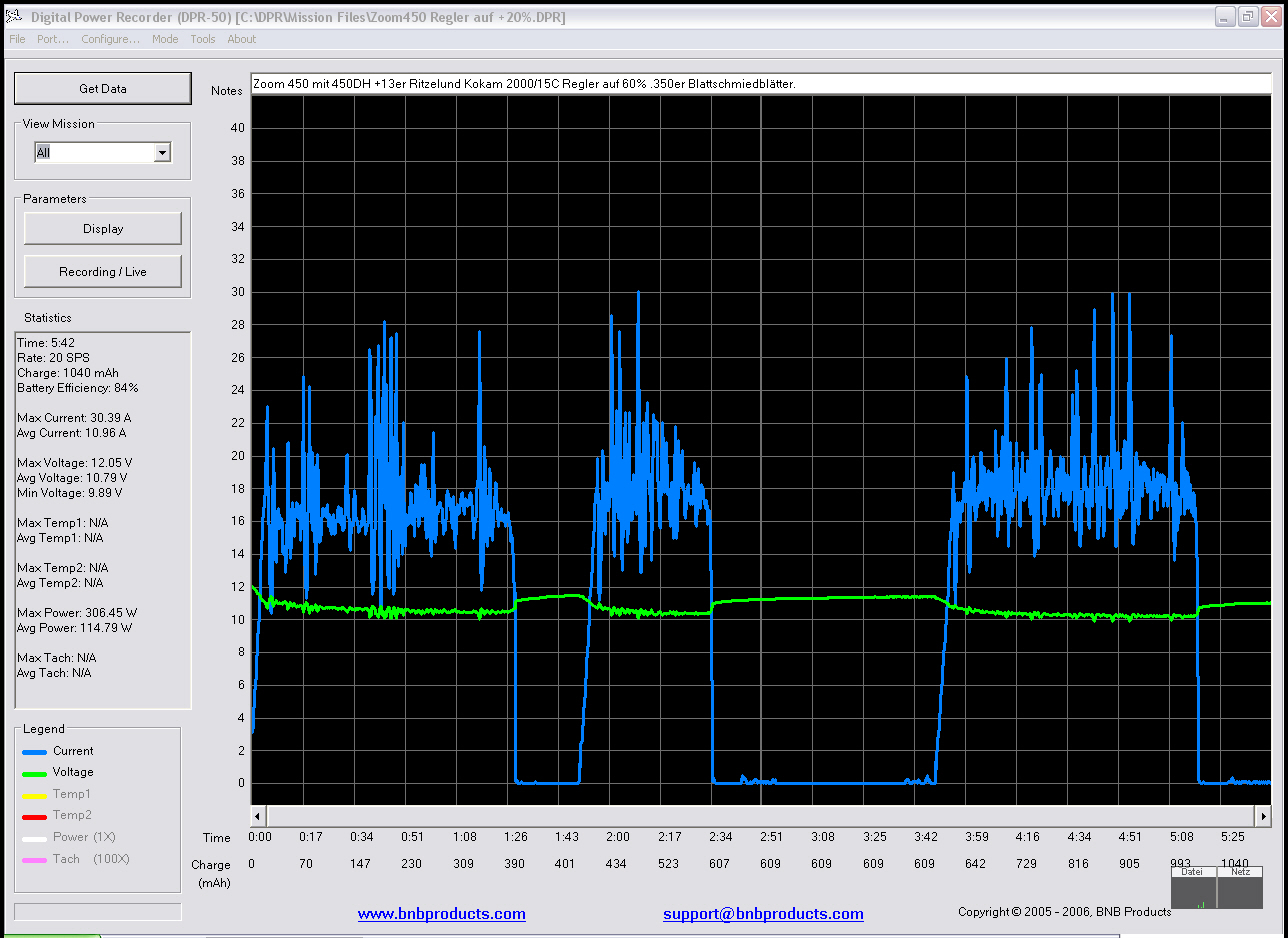Click the Avg Current: 10.96 A statistic
The width and height of the screenshot is (1288, 938).
pos(72,433)
